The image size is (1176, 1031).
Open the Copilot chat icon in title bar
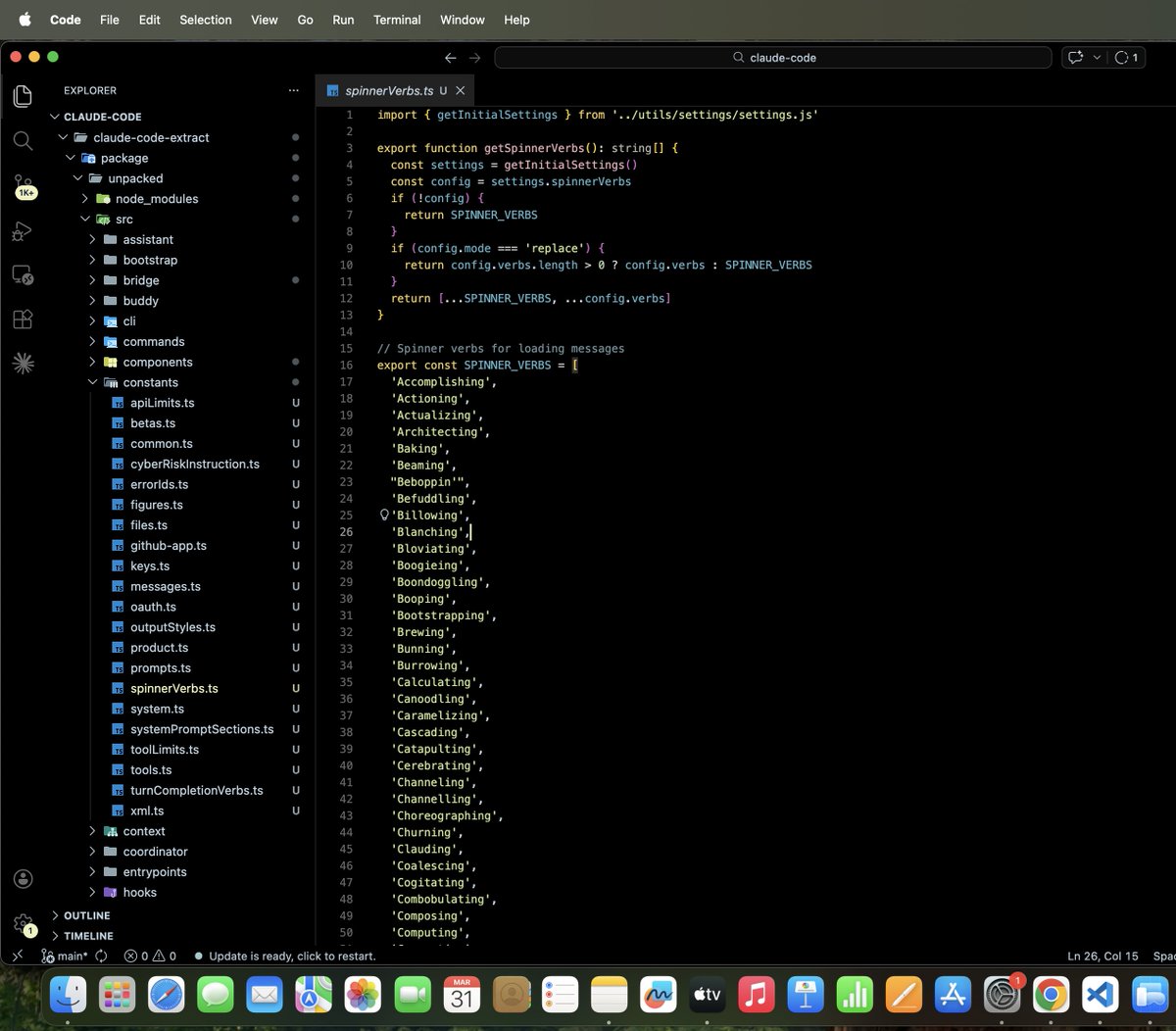click(1075, 58)
